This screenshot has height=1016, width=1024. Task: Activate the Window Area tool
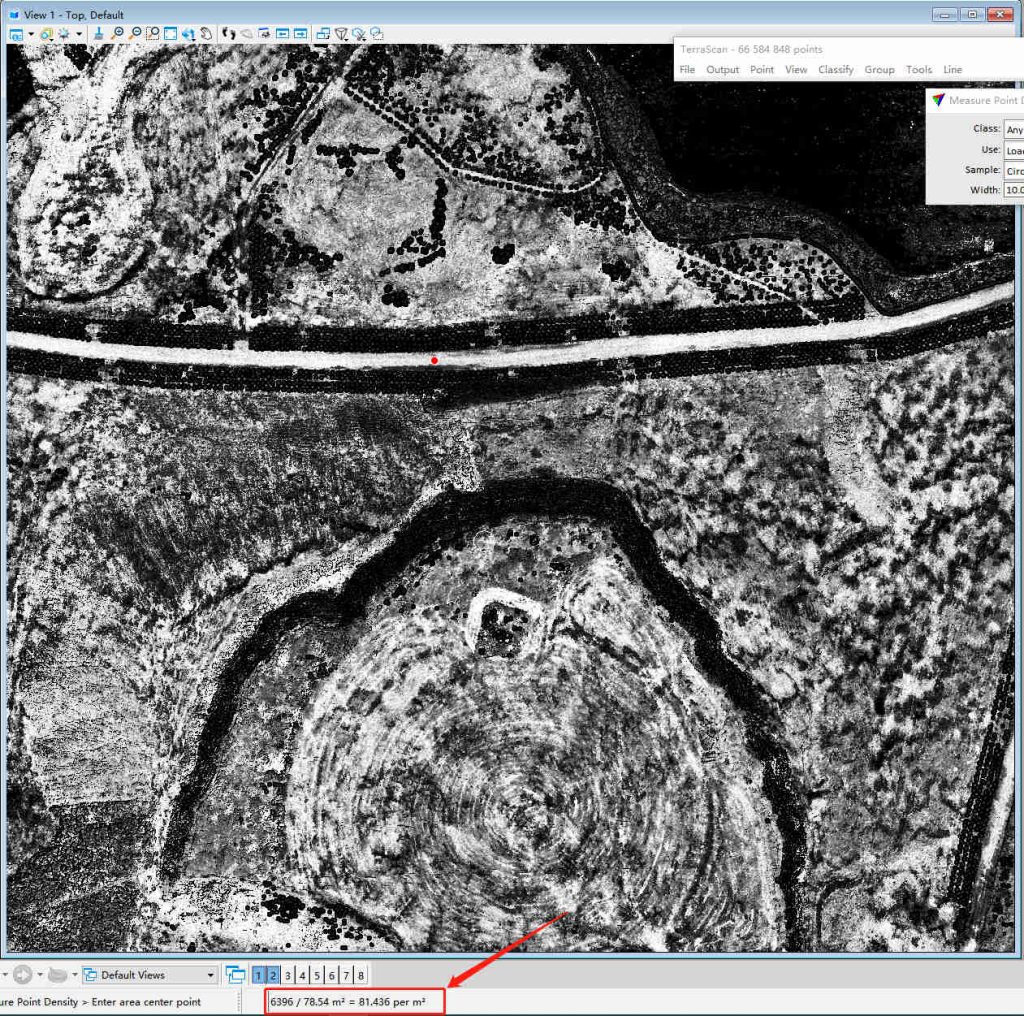coord(153,33)
